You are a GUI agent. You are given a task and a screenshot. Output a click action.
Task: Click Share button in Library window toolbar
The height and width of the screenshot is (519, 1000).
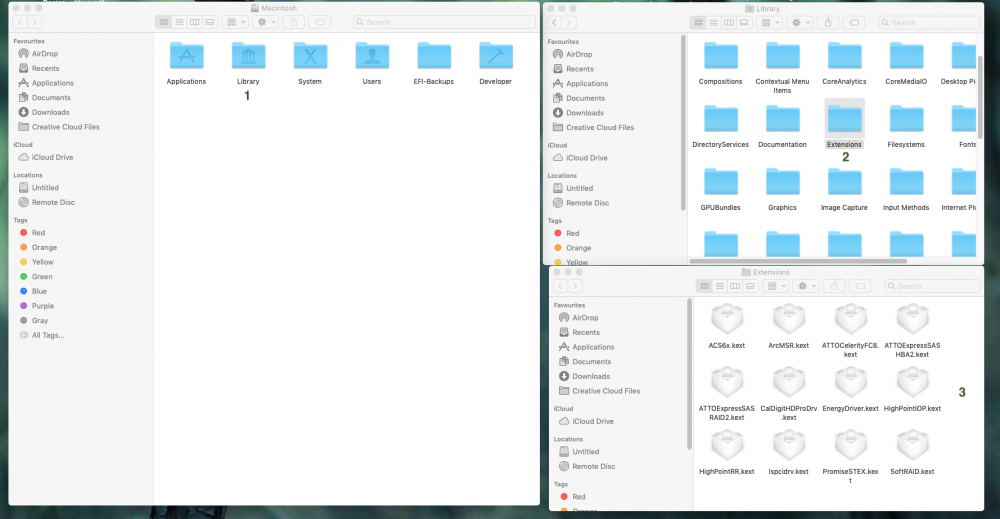(828, 22)
